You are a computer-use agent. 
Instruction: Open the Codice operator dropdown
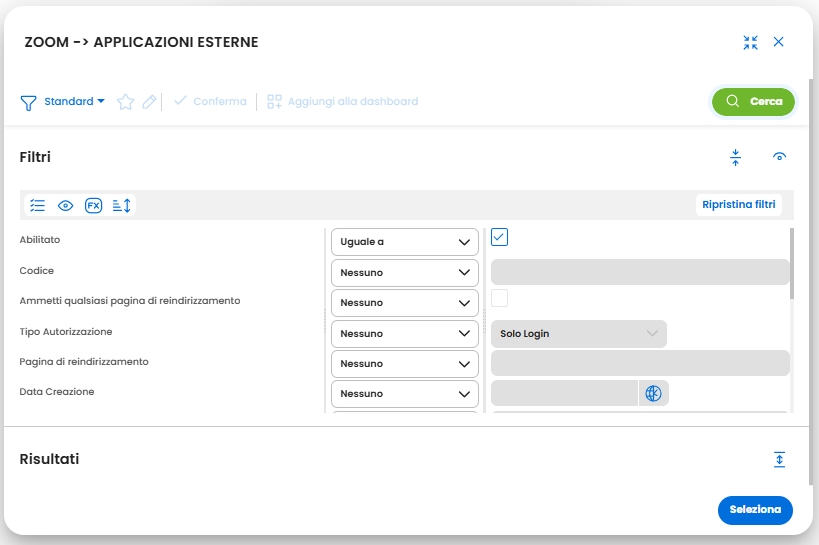point(405,272)
